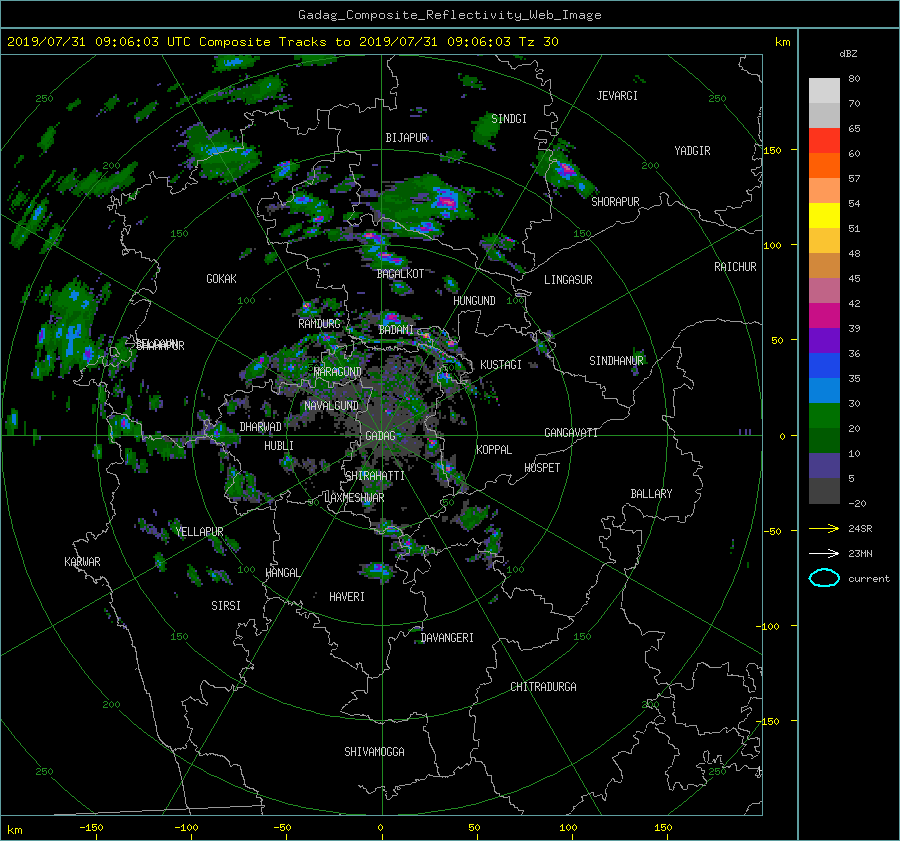Click the CHITRADURGA city label
The width and height of the screenshot is (900, 841).
click(543, 687)
